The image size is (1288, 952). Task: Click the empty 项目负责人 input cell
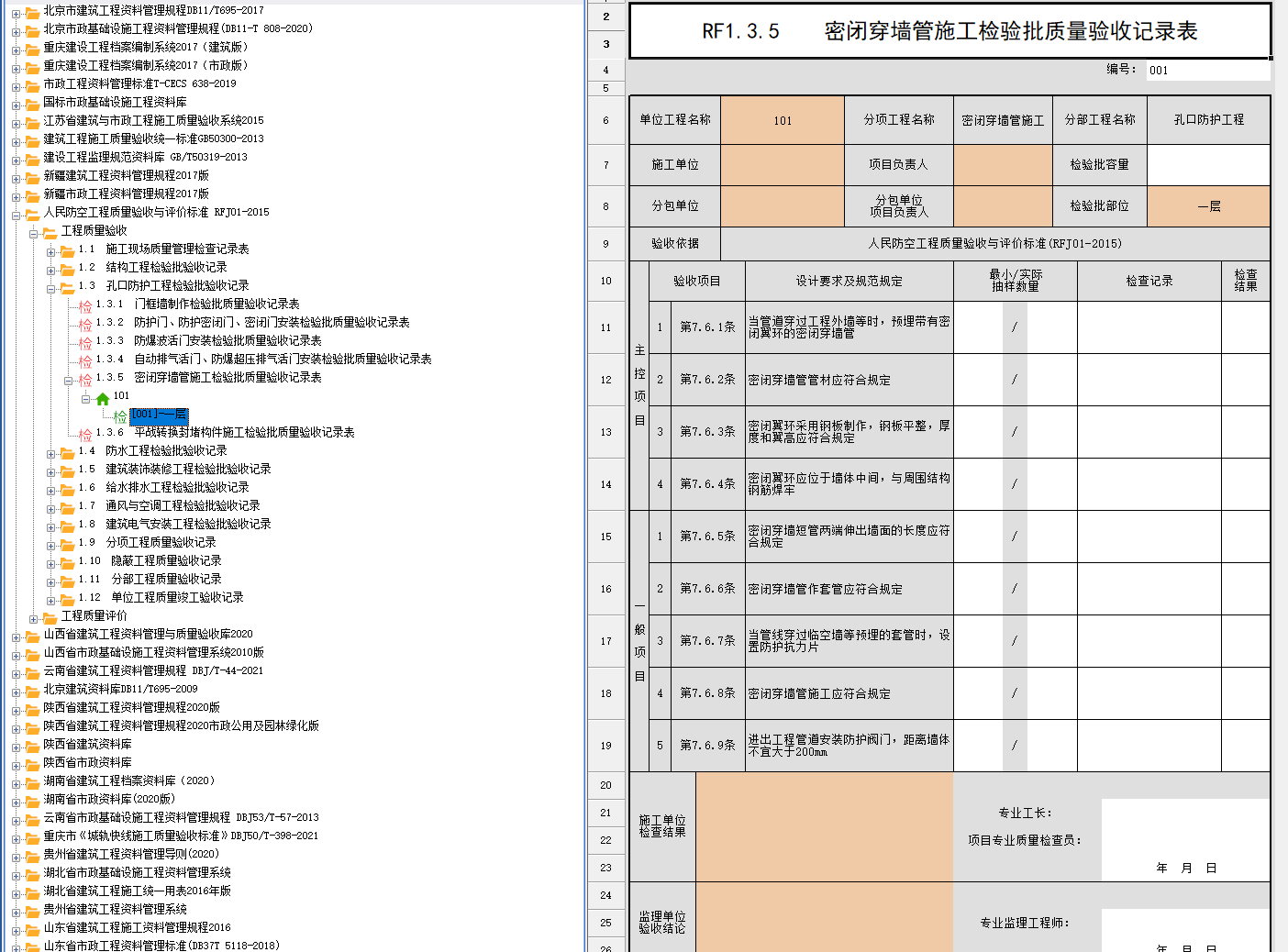pyautogui.click(x=1003, y=165)
